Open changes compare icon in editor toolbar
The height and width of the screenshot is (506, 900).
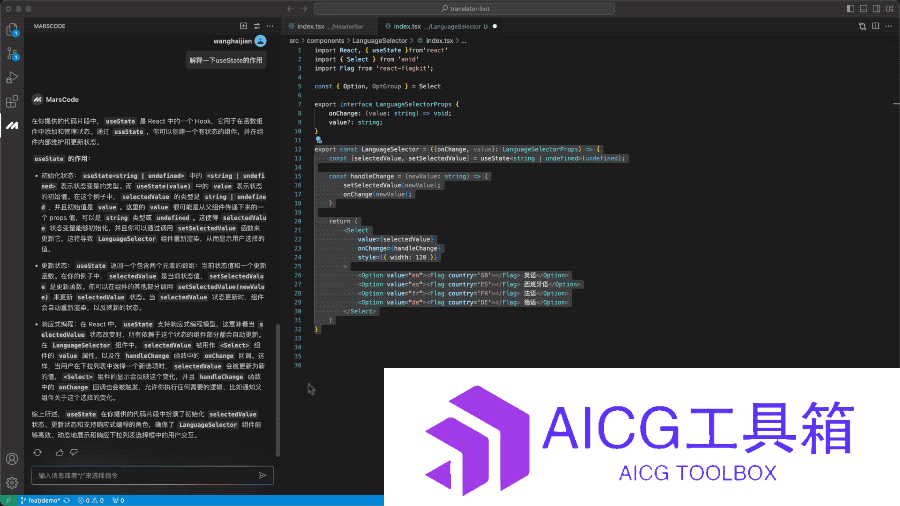click(862, 26)
